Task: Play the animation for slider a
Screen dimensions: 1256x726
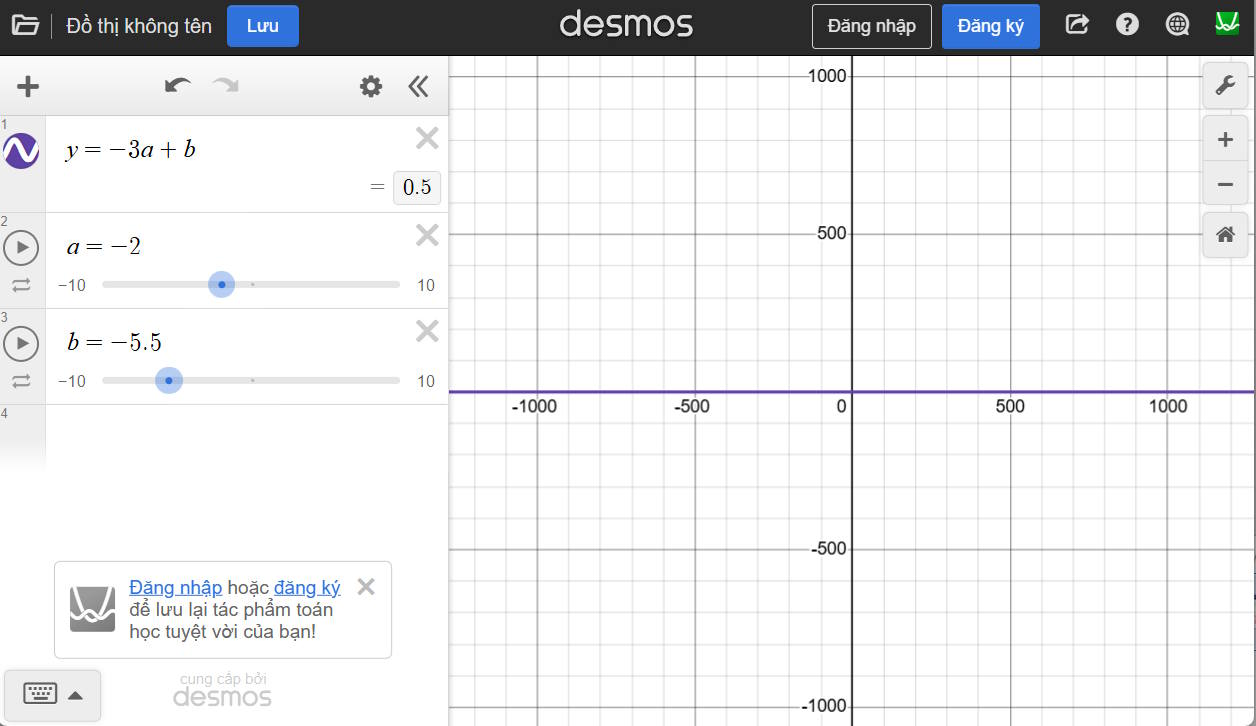Action: coord(21,247)
